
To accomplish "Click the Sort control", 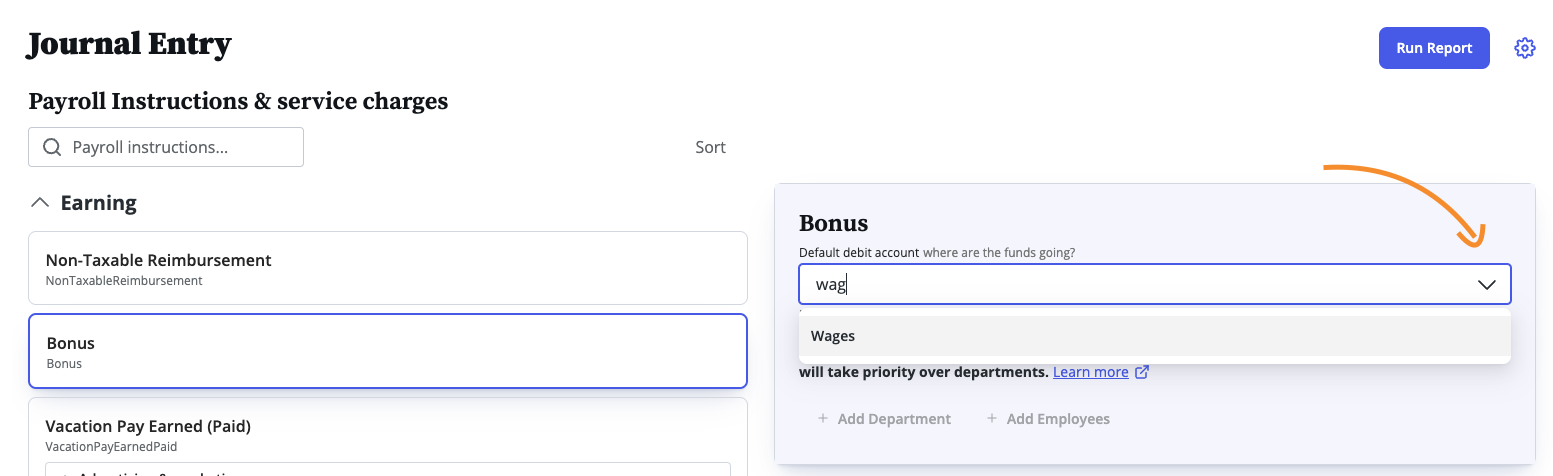I will (710, 147).
